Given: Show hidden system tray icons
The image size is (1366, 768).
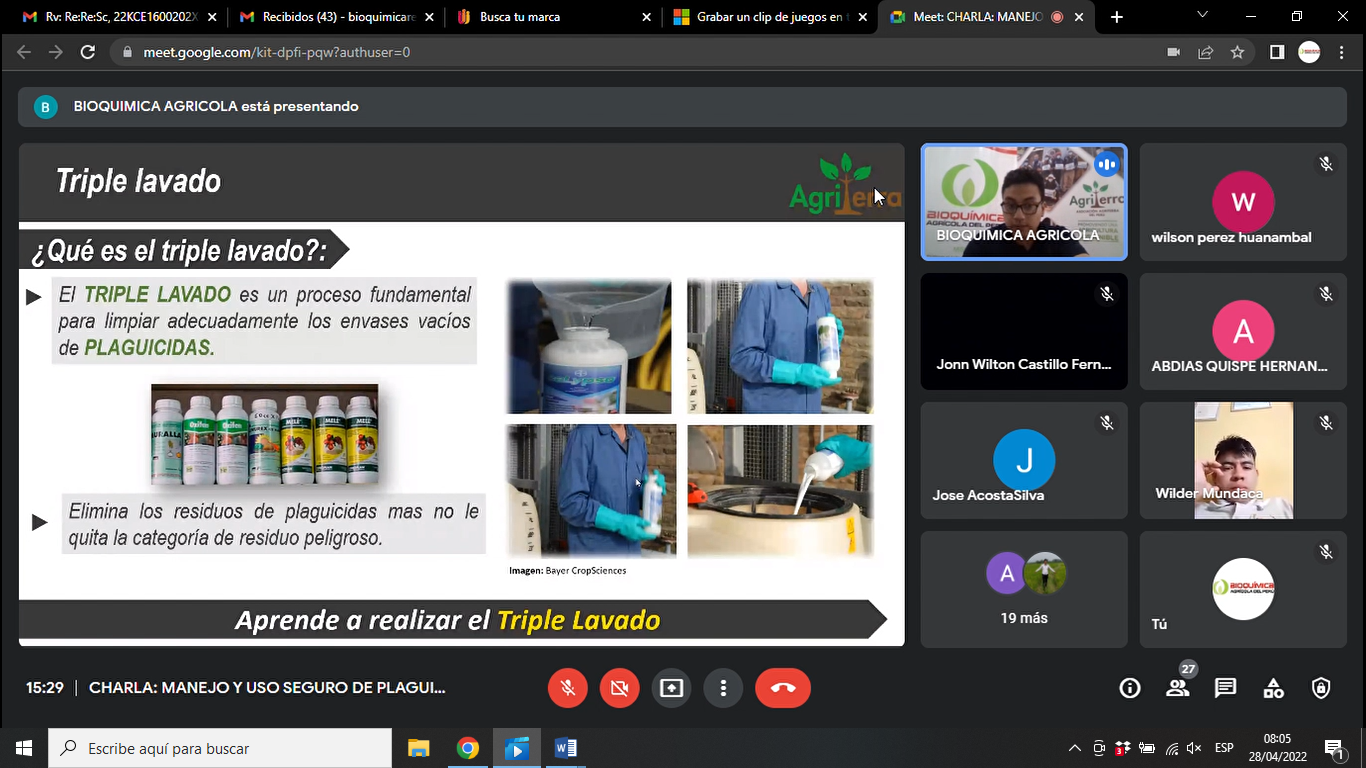Looking at the screenshot, I should coord(1075,748).
